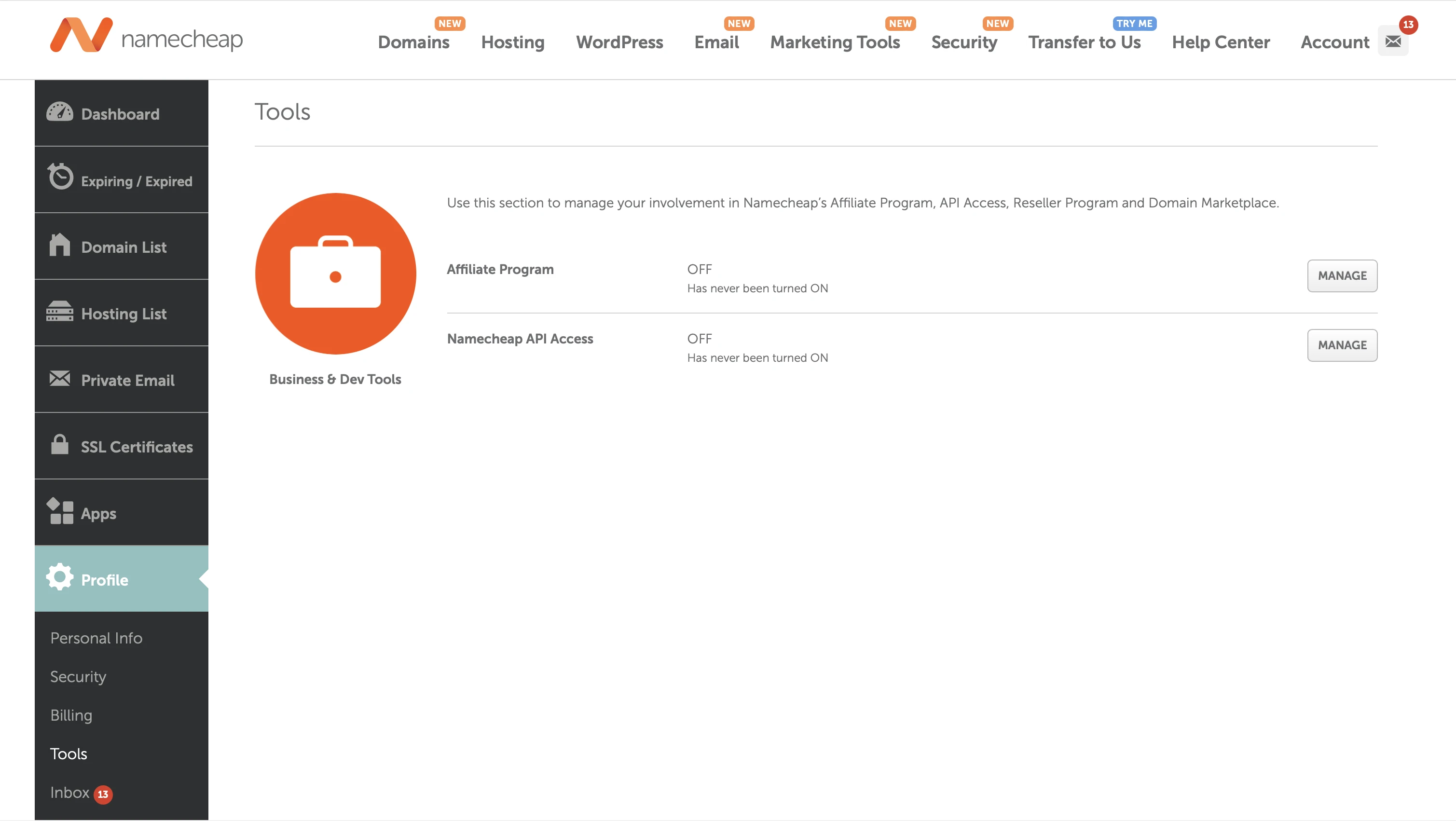Open Domain List in sidebar
Screen dimensions: 1456x821
point(122,246)
